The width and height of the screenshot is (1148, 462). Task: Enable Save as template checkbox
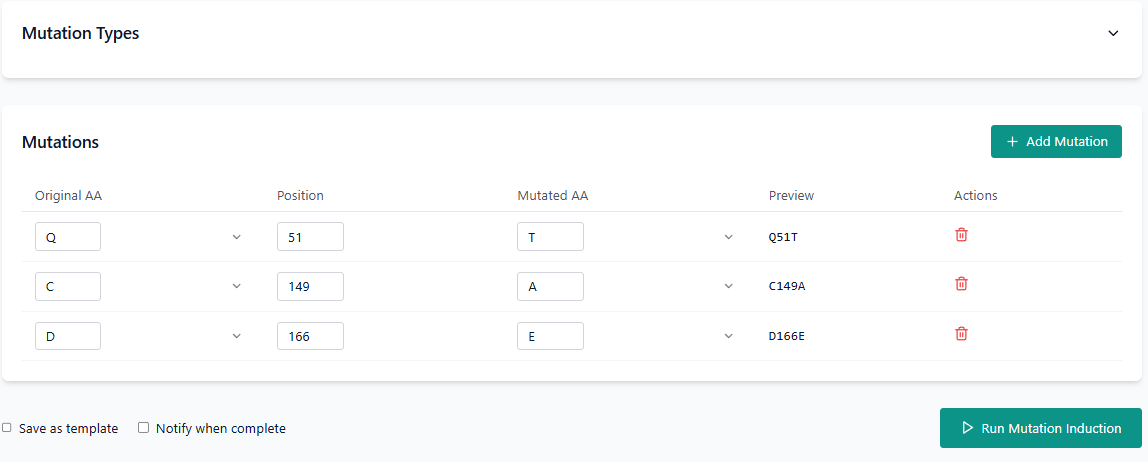[x=7, y=428]
